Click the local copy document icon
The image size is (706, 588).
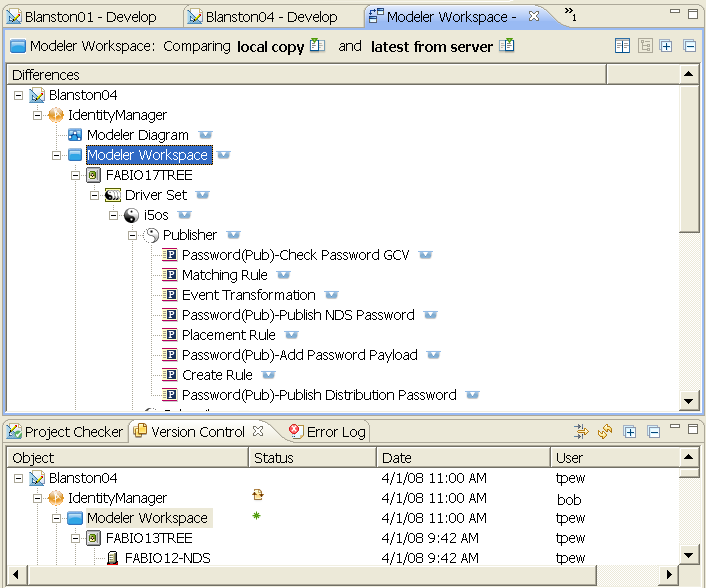(x=318, y=46)
